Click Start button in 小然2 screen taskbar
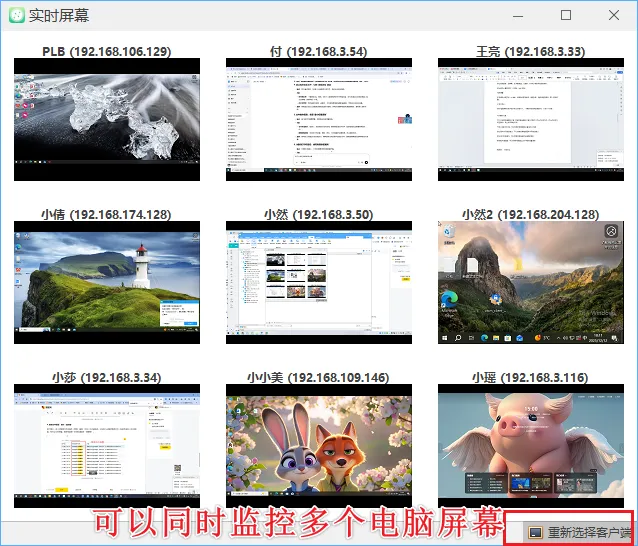 pos(445,338)
